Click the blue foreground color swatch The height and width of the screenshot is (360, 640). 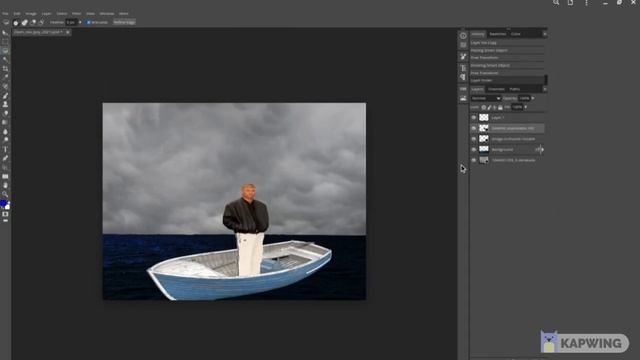click(3, 203)
